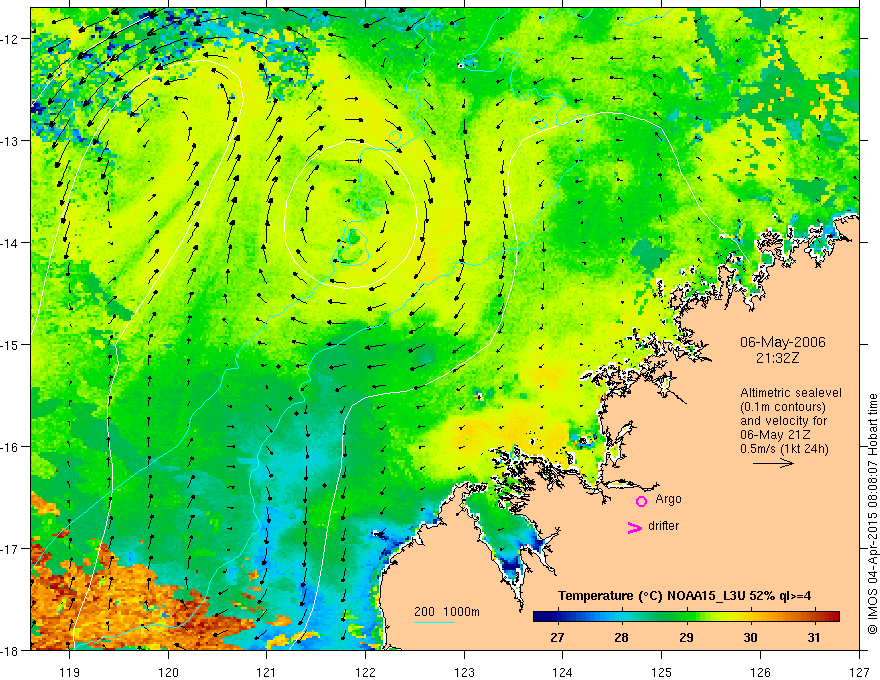The image size is (880, 680).
Task: Click the '200 1000m' depth label
Action: pos(447,612)
